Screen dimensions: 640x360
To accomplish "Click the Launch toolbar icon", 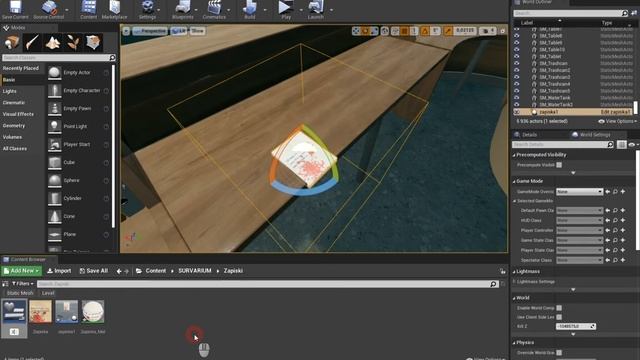I will tap(316, 8).
